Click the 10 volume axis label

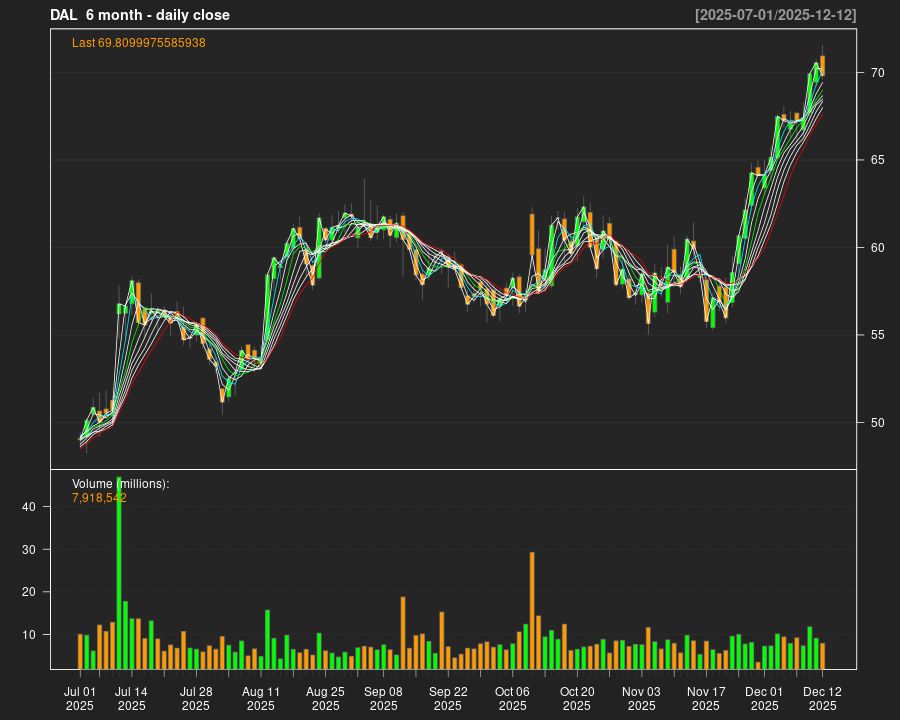(x=29, y=635)
